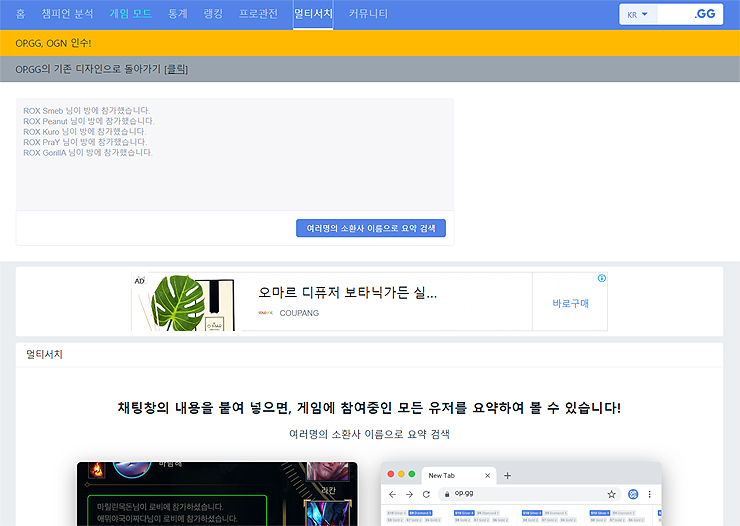Click the 여러명의 소환사 이름으로 요약 검색 button
The image size is (740, 526).
[x=371, y=228]
